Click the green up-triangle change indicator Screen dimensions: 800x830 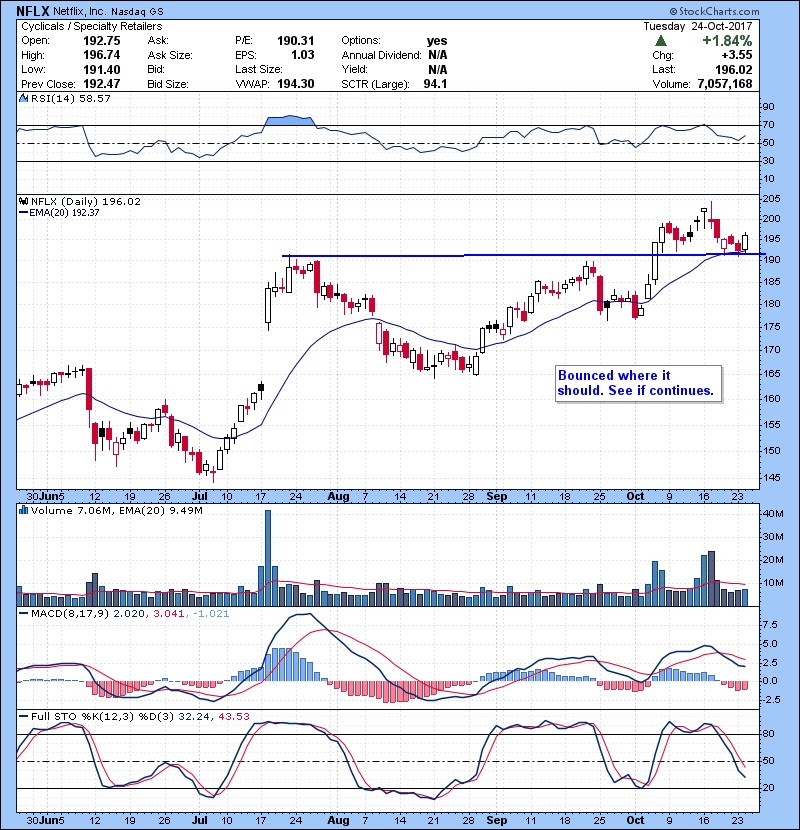tap(660, 41)
